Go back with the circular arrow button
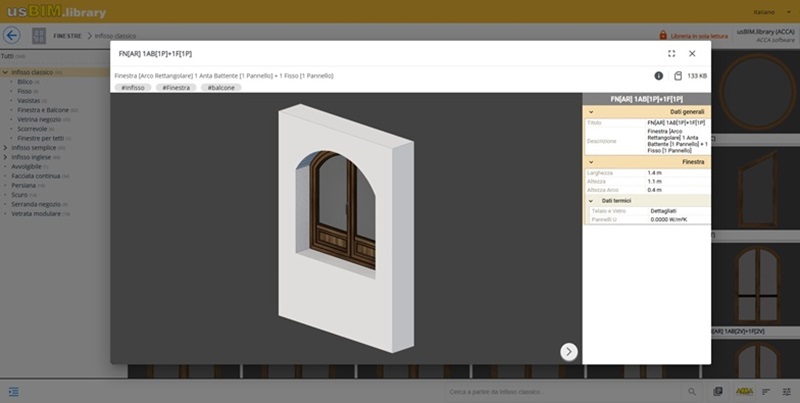 [x=12, y=35]
